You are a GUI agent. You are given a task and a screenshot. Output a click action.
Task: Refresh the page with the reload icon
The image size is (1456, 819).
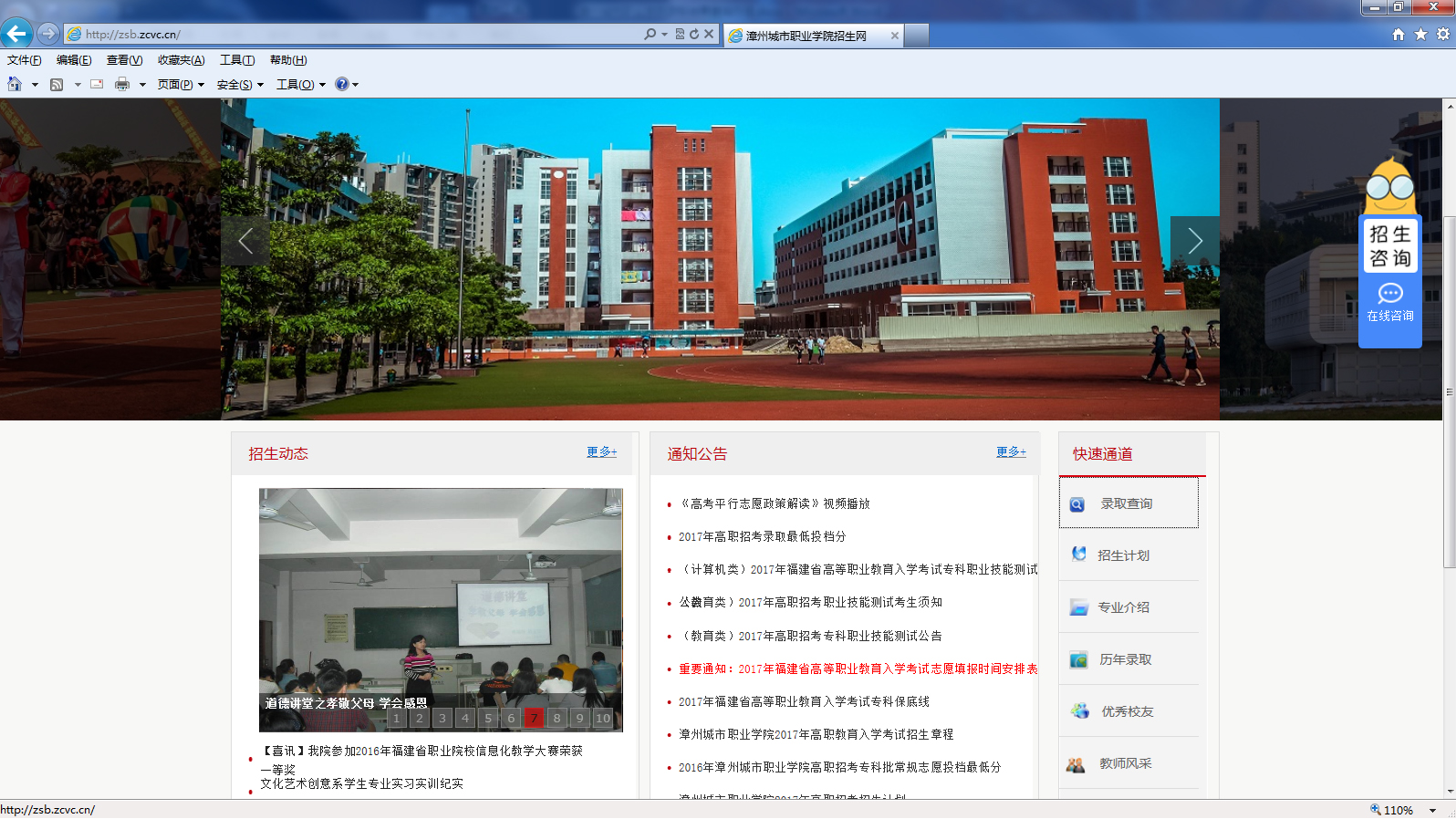[x=694, y=34]
